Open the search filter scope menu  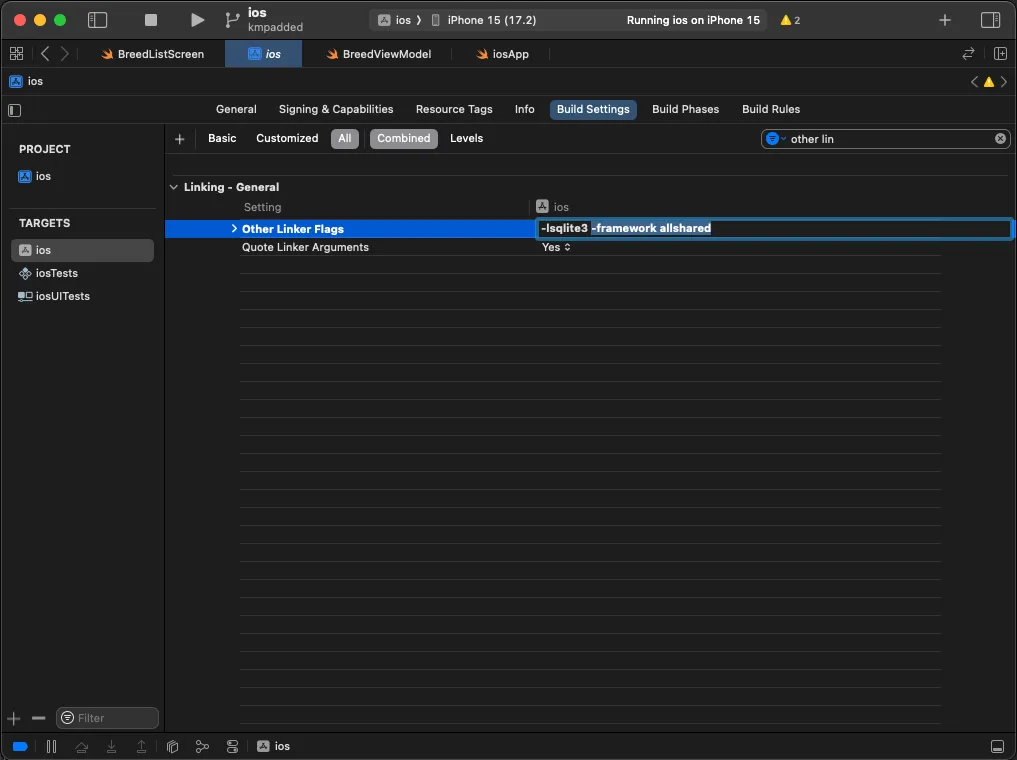[775, 139]
